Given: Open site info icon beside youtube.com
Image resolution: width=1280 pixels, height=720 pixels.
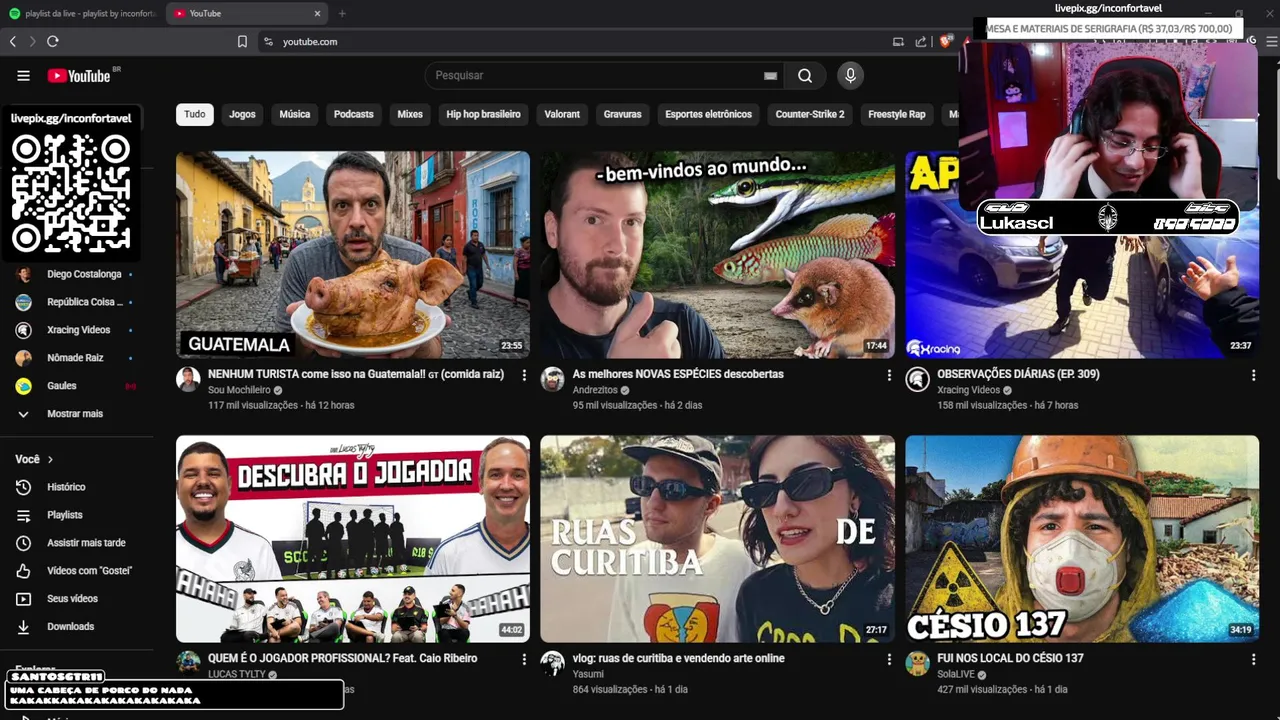Looking at the screenshot, I should tap(267, 42).
